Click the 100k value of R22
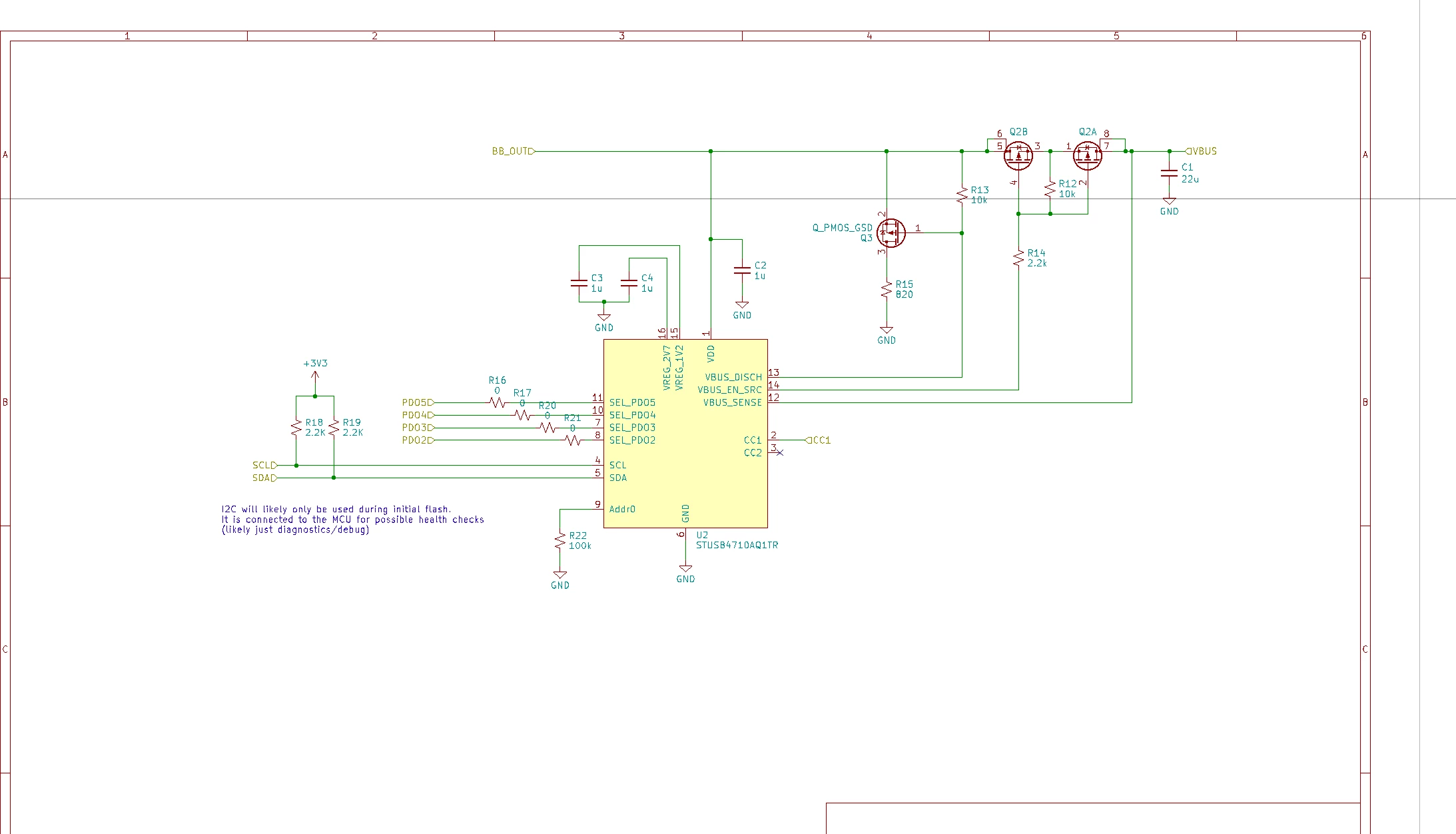Image resolution: width=1456 pixels, height=834 pixels. [579, 546]
